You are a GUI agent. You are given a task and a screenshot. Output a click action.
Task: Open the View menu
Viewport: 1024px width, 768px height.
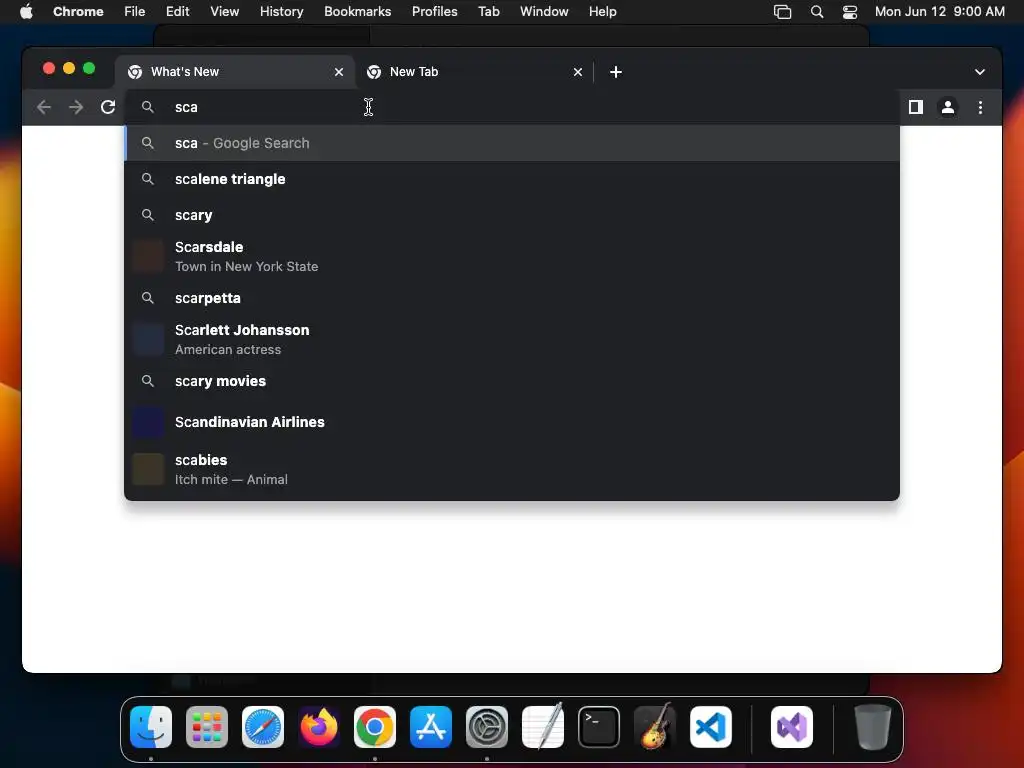coord(225,11)
